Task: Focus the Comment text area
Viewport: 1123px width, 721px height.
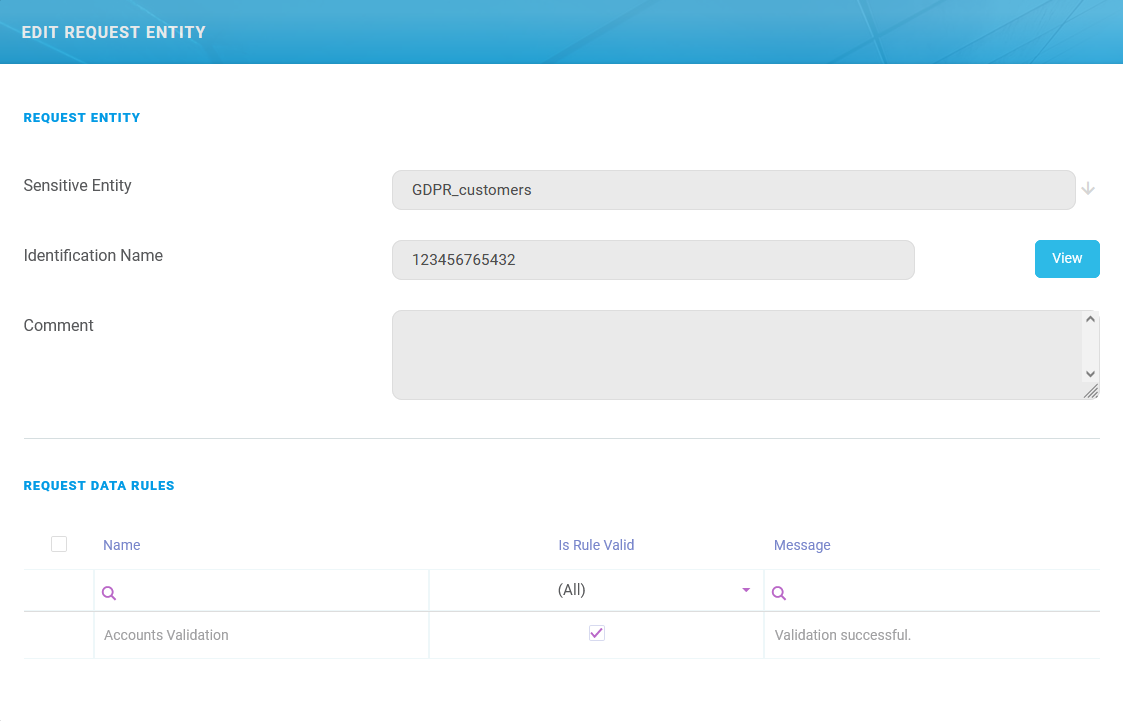Action: point(736,355)
